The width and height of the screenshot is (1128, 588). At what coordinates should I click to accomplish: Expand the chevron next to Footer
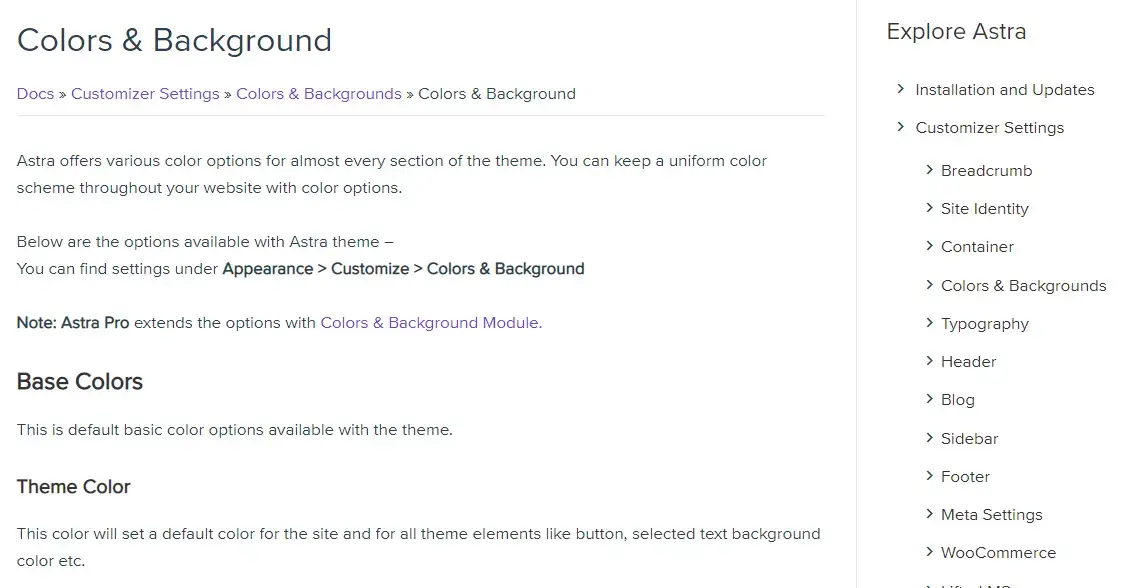click(929, 476)
